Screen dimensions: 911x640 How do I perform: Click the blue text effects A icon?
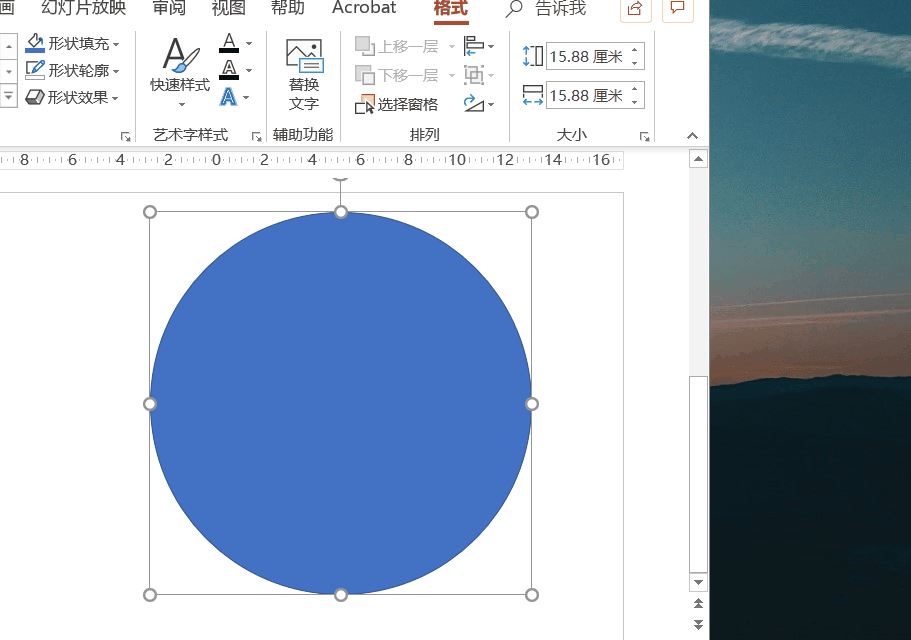[x=228, y=96]
